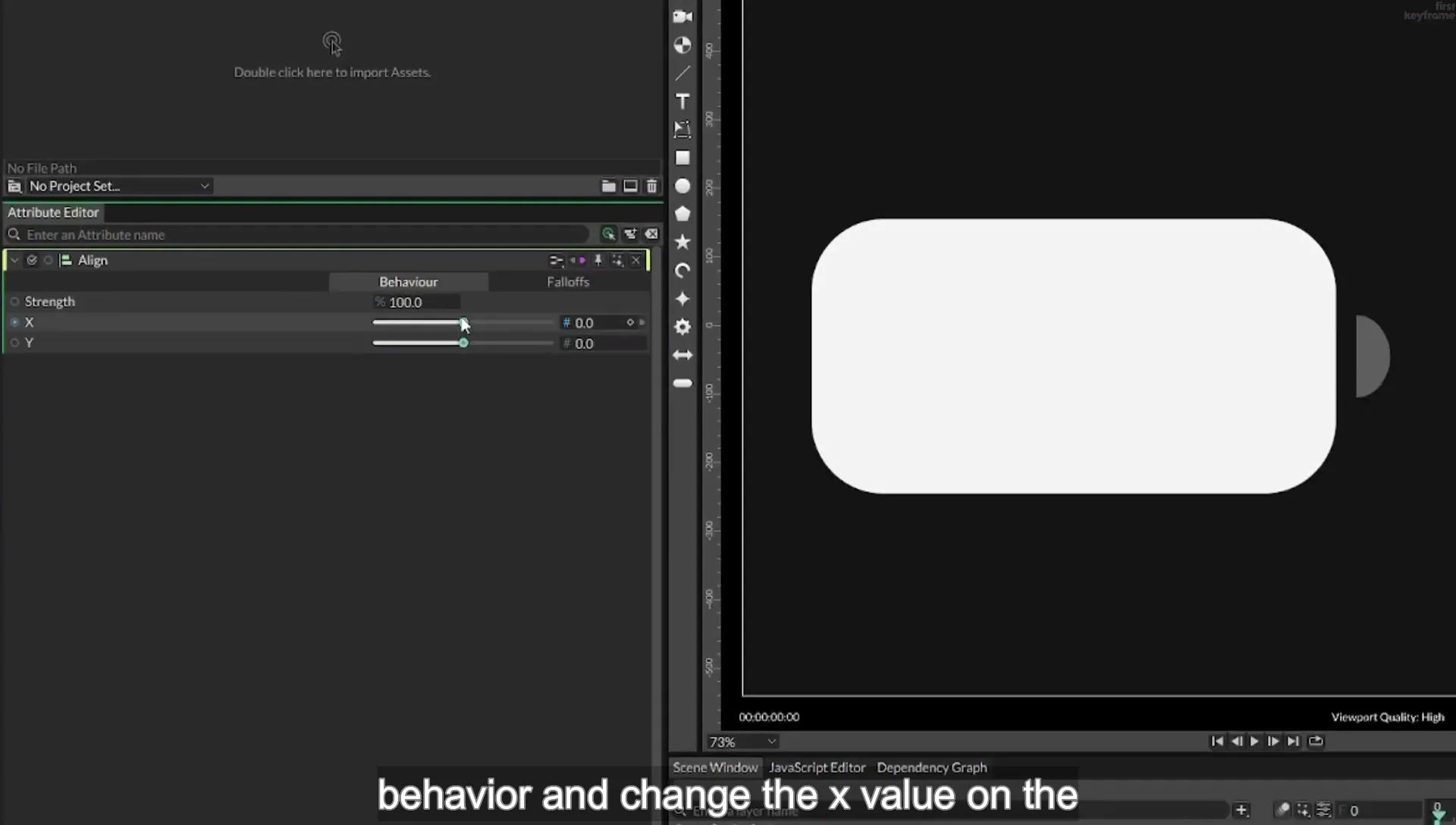Image resolution: width=1456 pixels, height=825 pixels.
Task: Switch to the Falloffs tab
Action: 568,282
